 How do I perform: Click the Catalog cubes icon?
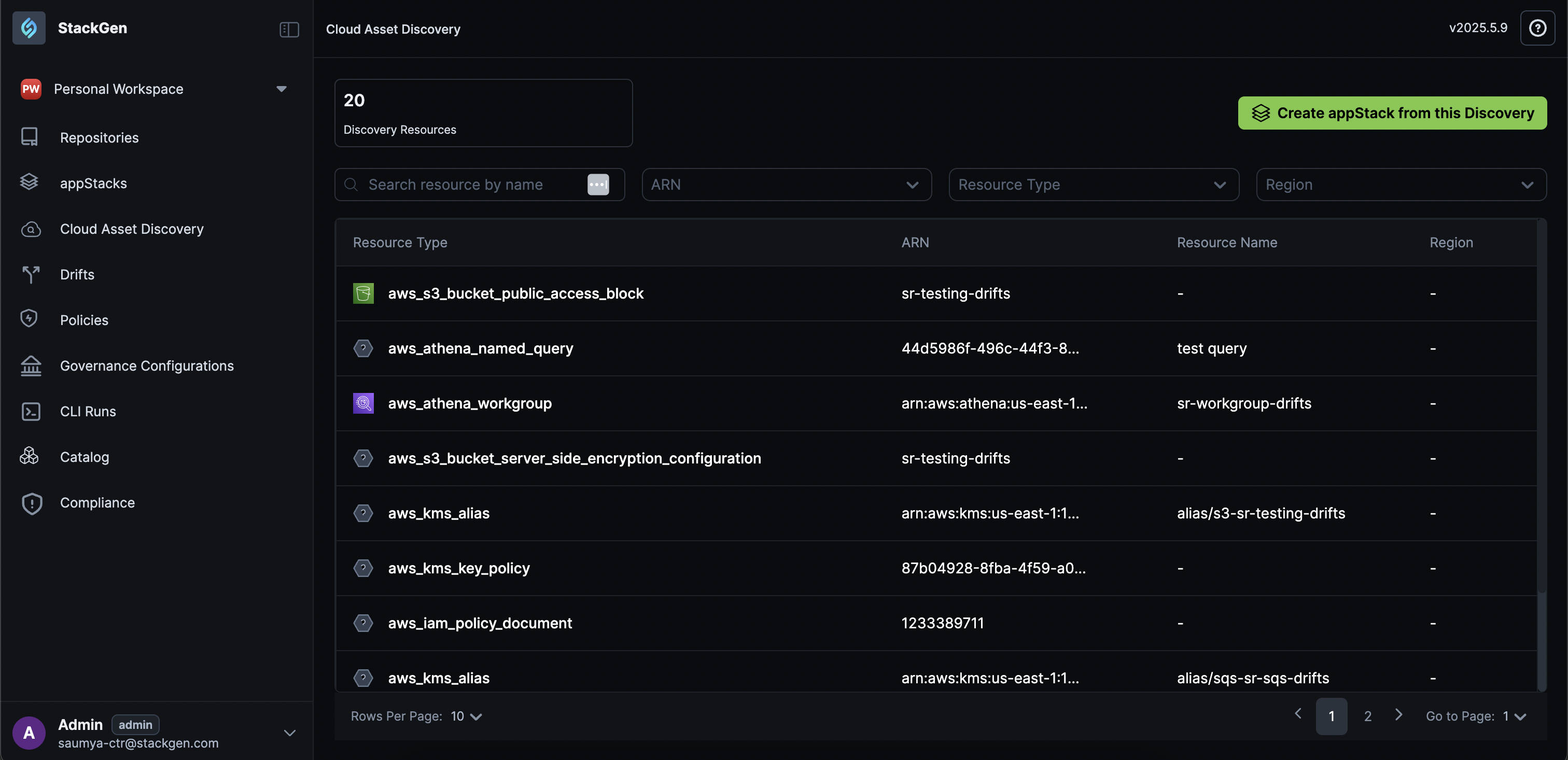click(x=30, y=456)
